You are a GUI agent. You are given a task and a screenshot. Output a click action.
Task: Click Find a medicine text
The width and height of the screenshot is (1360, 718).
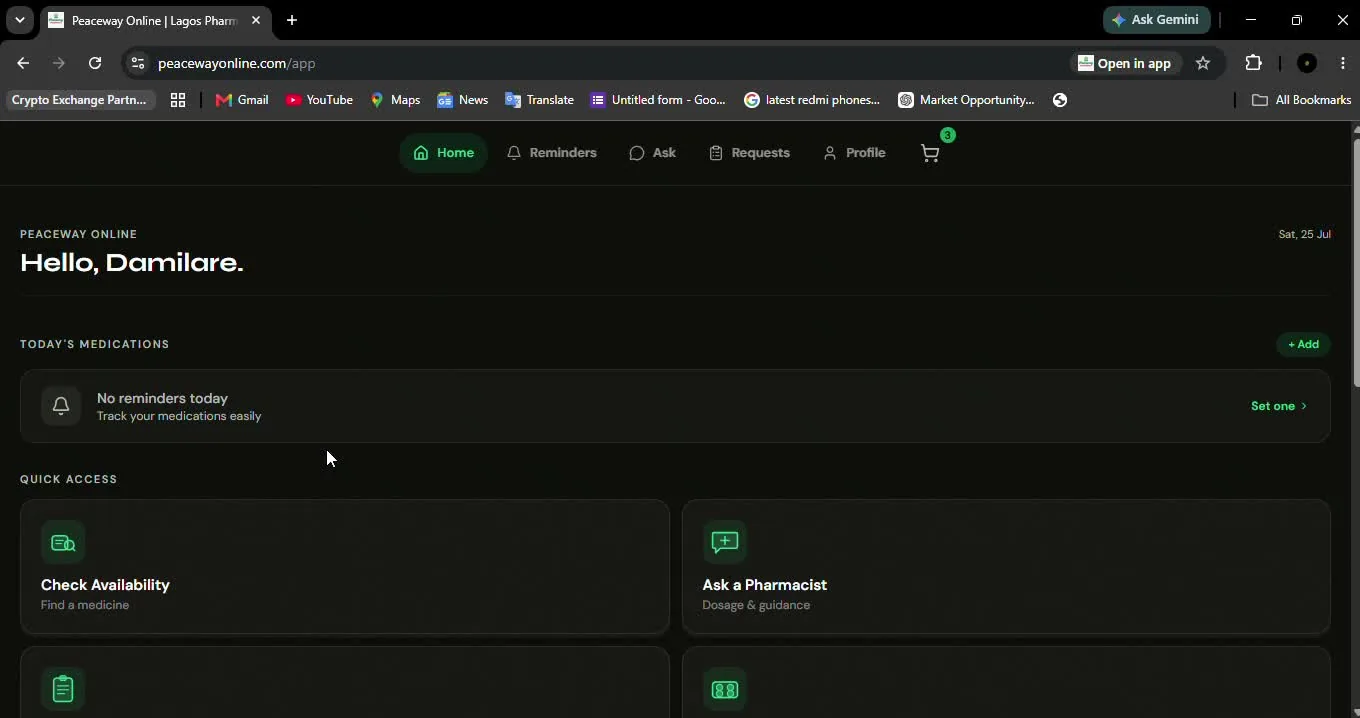[85, 605]
